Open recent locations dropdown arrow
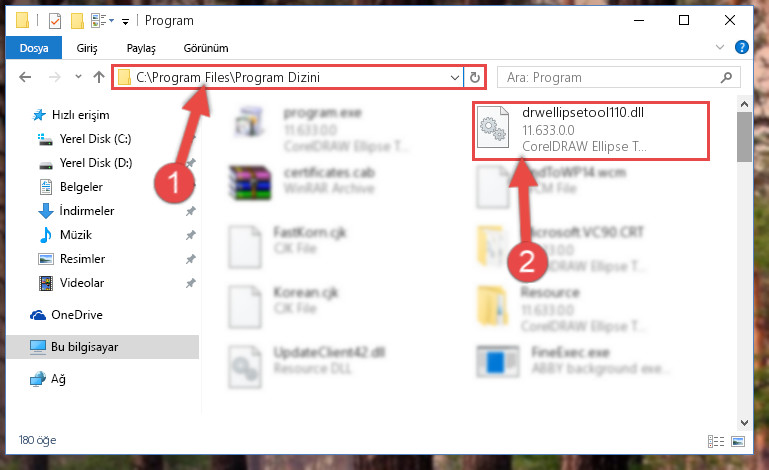The height and width of the screenshot is (470, 769). pyautogui.click(x=78, y=77)
